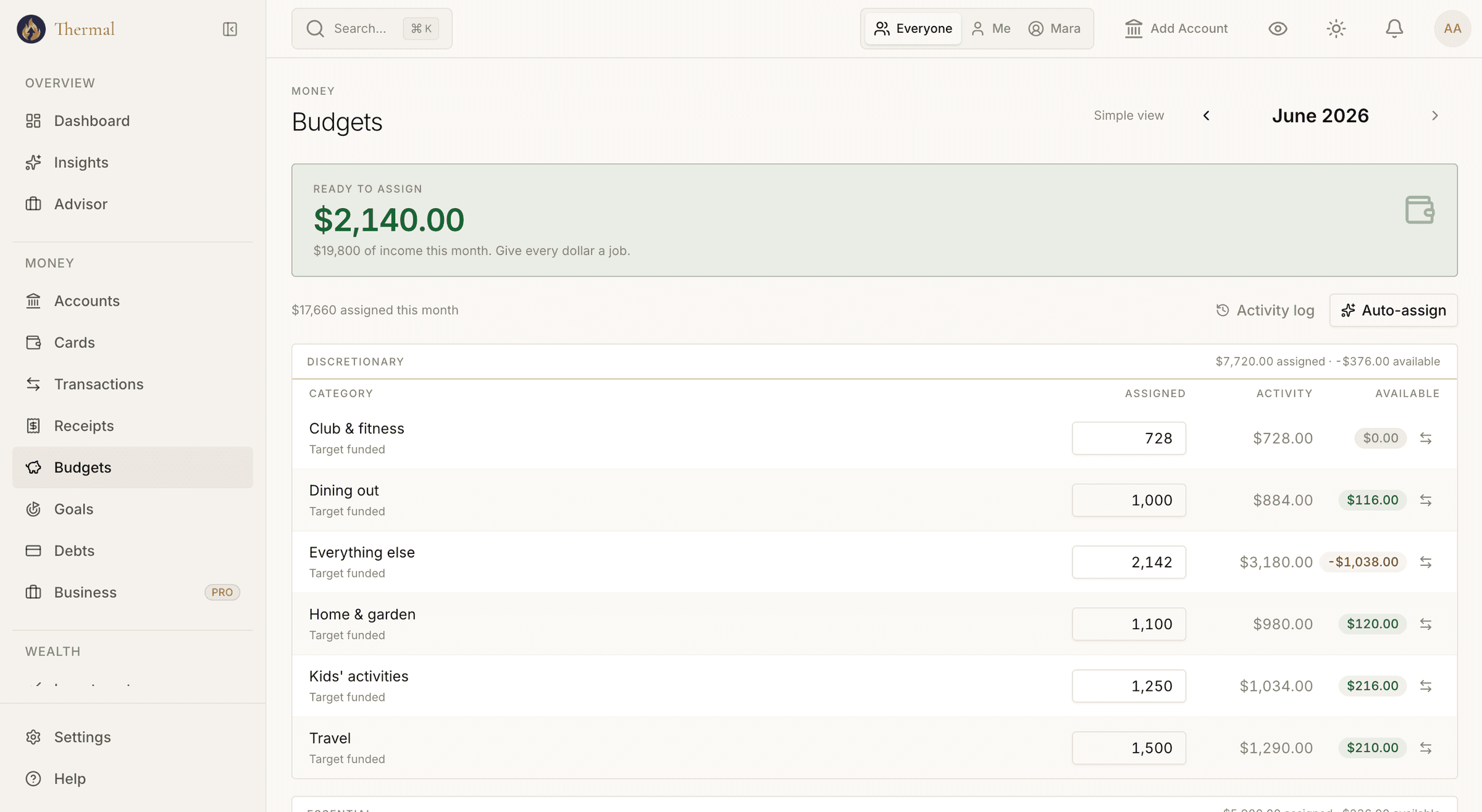Image resolution: width=1482 pixels, height=812 pixels.
Task: Edit Dining out assigned amount
Action: pyautogui.click(x=1129, y=500)
